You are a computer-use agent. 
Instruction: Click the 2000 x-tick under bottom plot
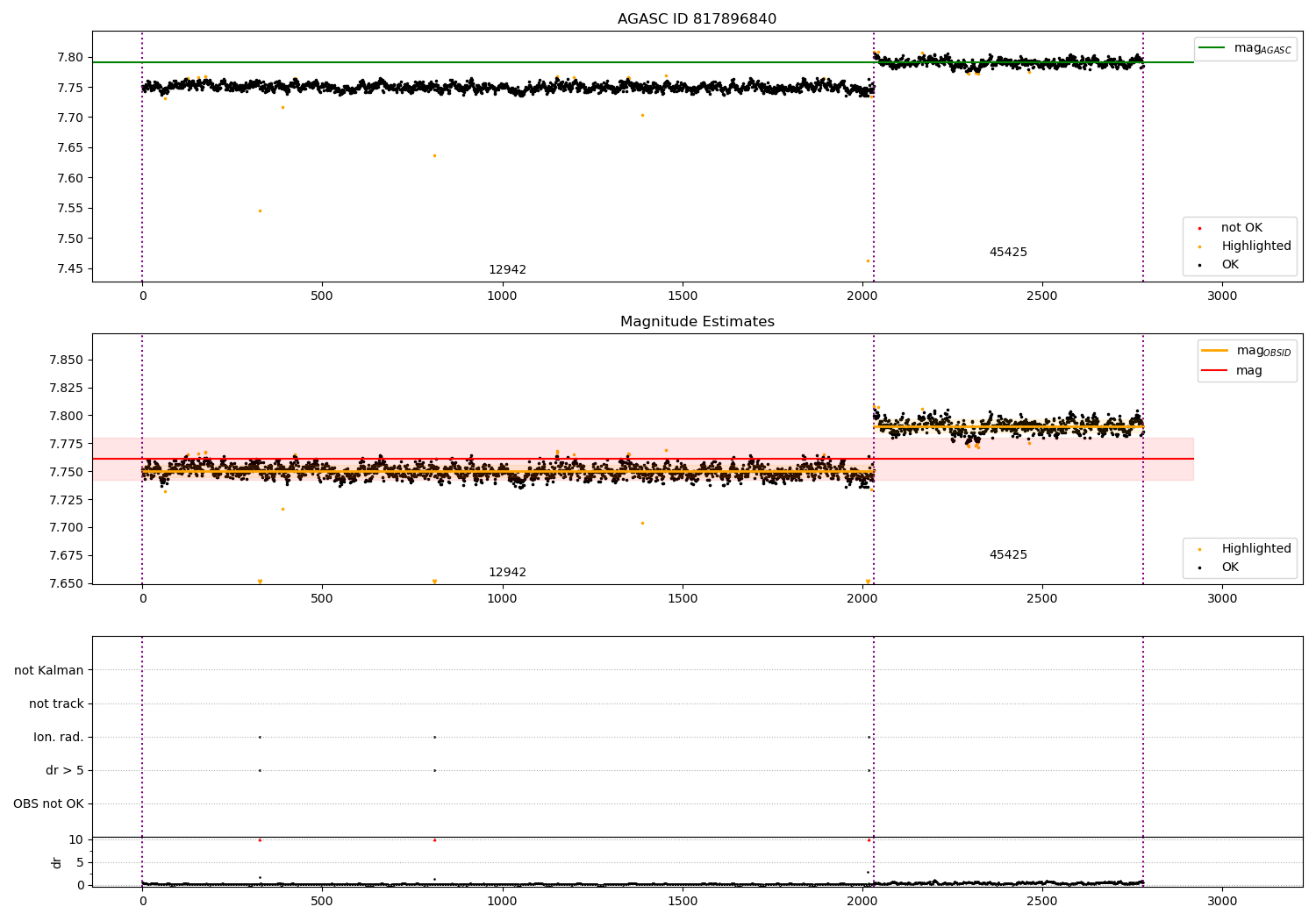click(862, 901)
